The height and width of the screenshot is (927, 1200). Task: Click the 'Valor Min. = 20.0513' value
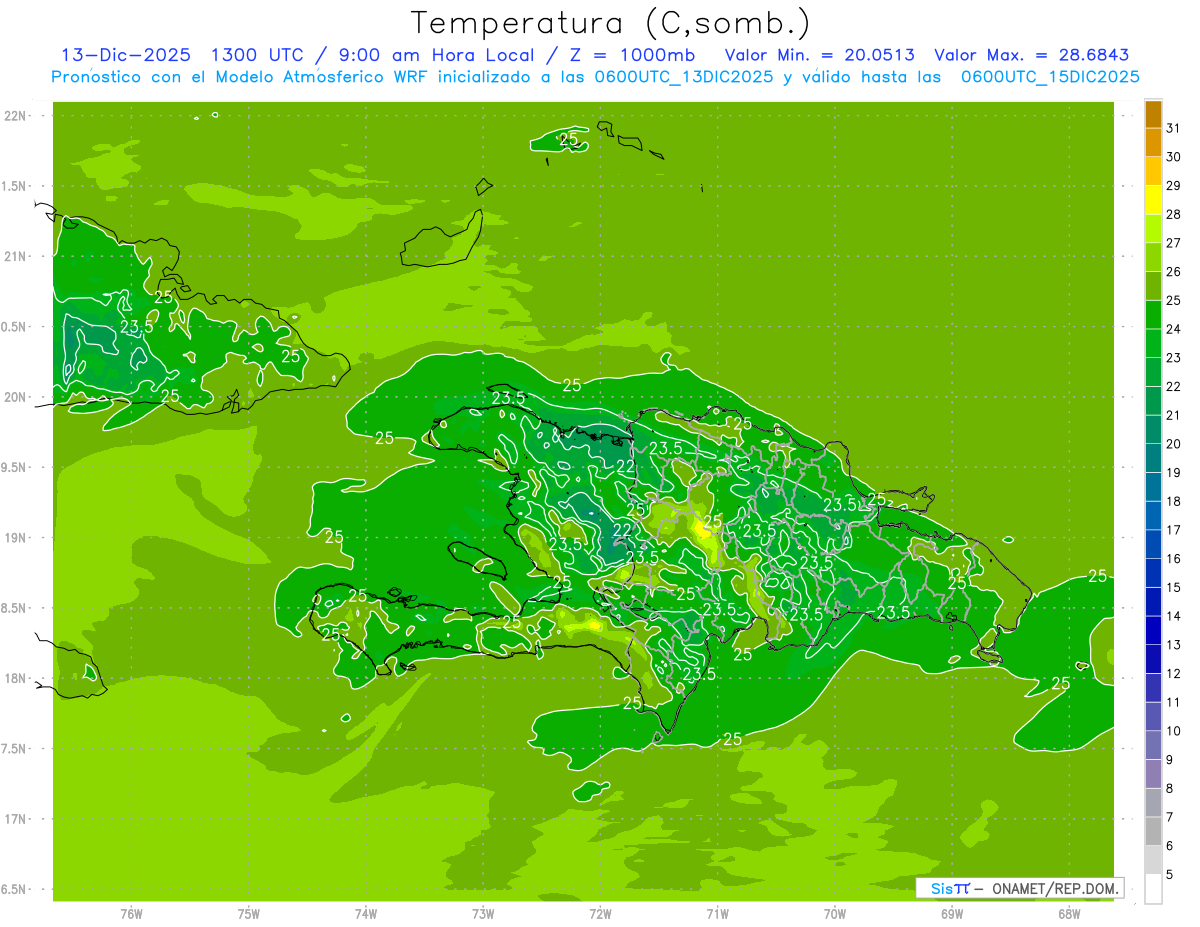pos(819,56)
